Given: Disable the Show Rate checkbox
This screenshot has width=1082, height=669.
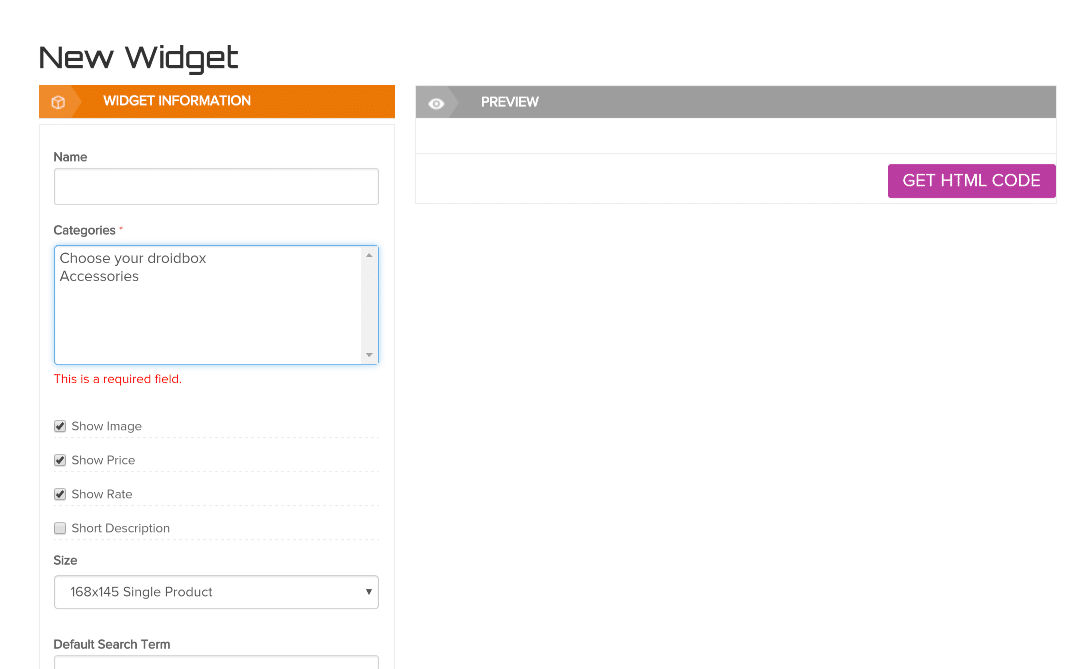Looking at the screenshot, I should pyautogui.click(x=60, y=494).
